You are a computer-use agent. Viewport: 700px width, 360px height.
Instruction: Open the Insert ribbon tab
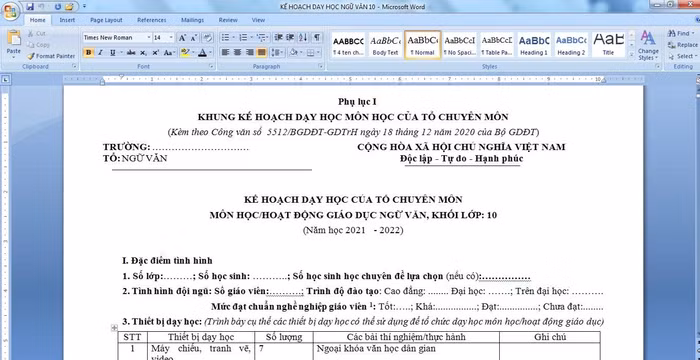point(67,20)
